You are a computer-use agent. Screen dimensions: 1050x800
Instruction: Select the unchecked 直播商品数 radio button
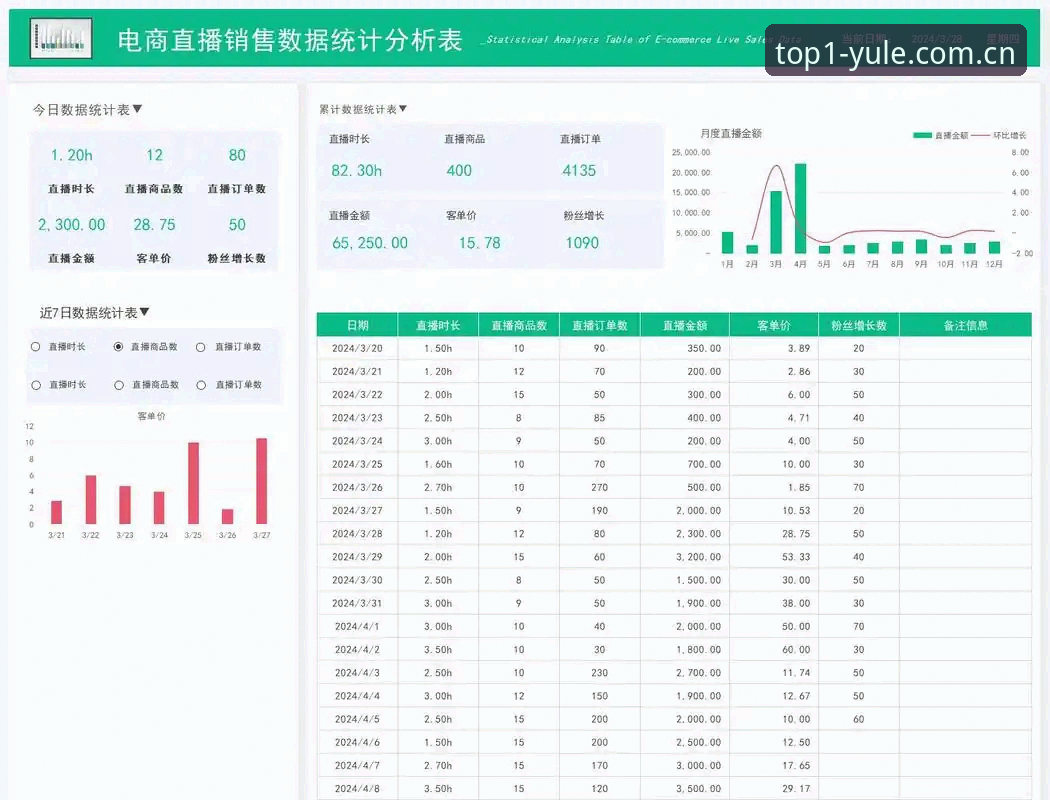[119, 385]
